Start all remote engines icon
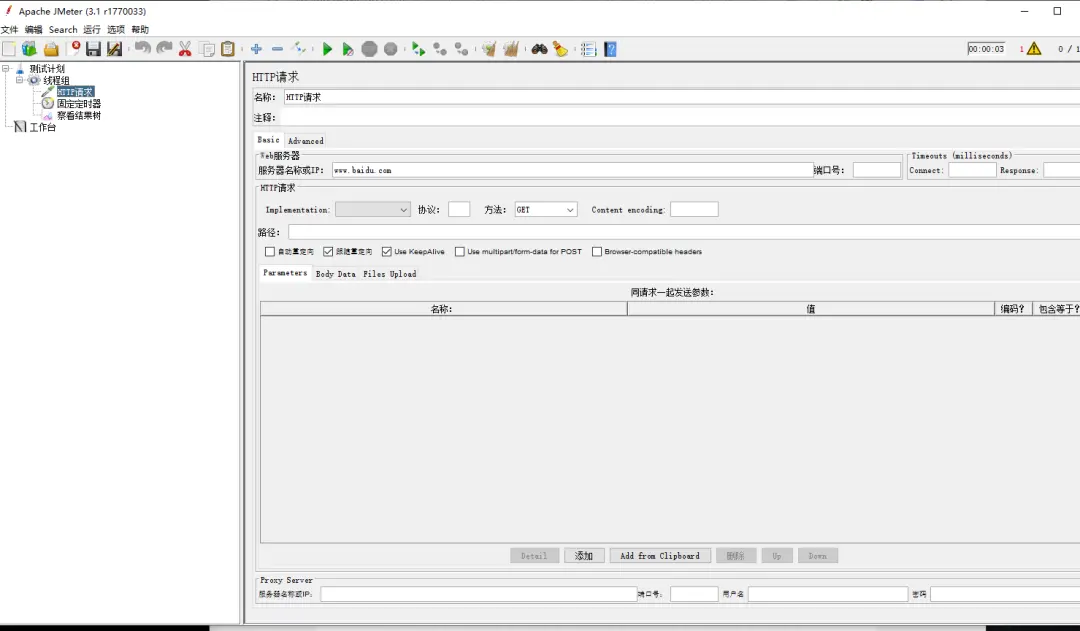Image resolution: width=1080 pixels, height=631 pixels. 418,49
